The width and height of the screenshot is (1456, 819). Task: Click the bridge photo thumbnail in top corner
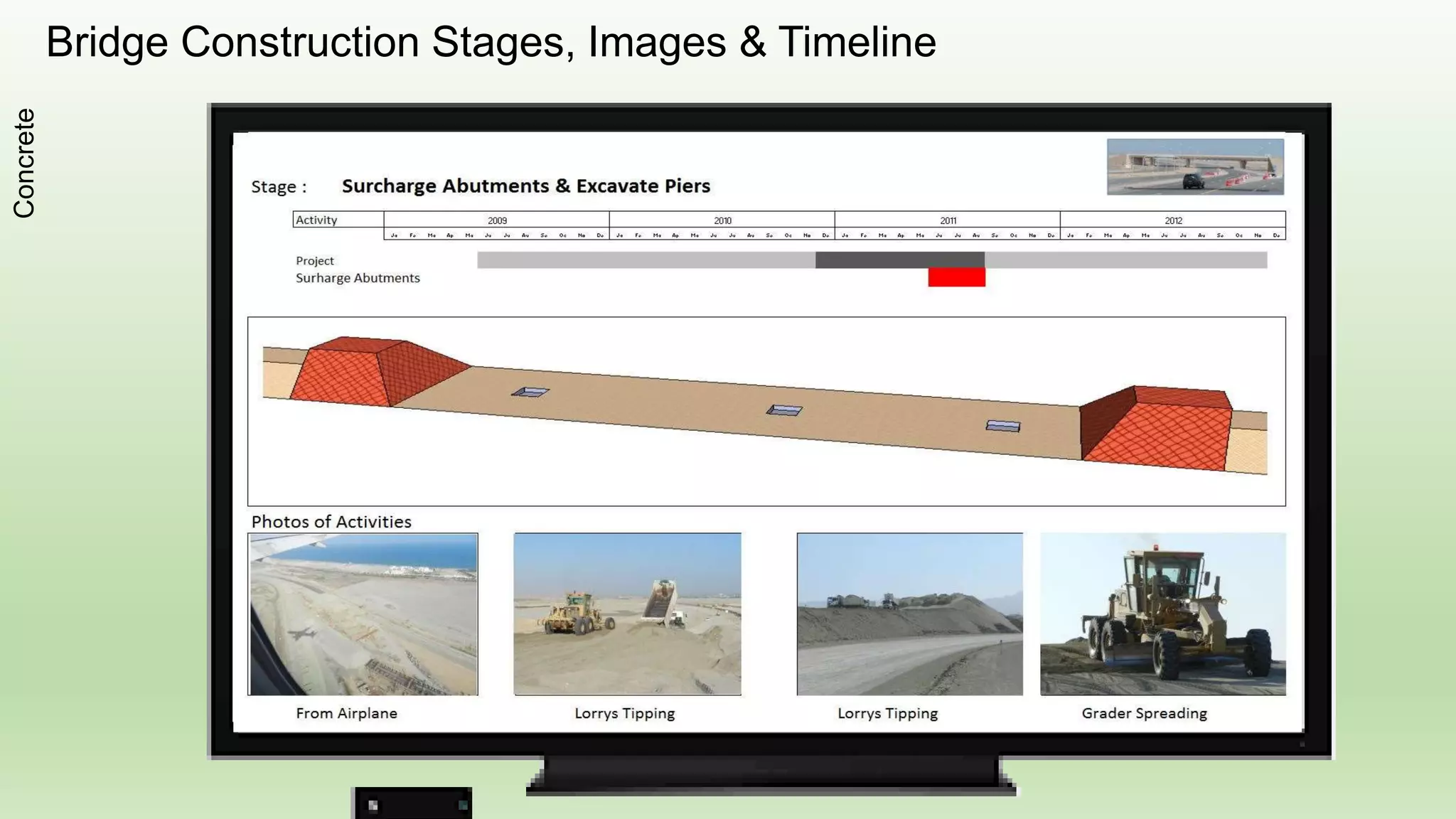pos(1195,167)
